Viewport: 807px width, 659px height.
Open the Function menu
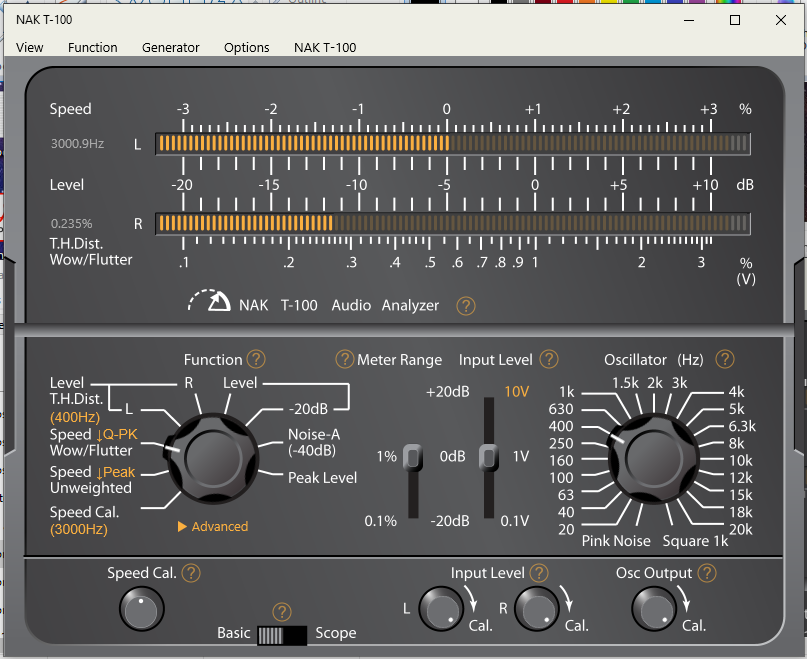93,47
